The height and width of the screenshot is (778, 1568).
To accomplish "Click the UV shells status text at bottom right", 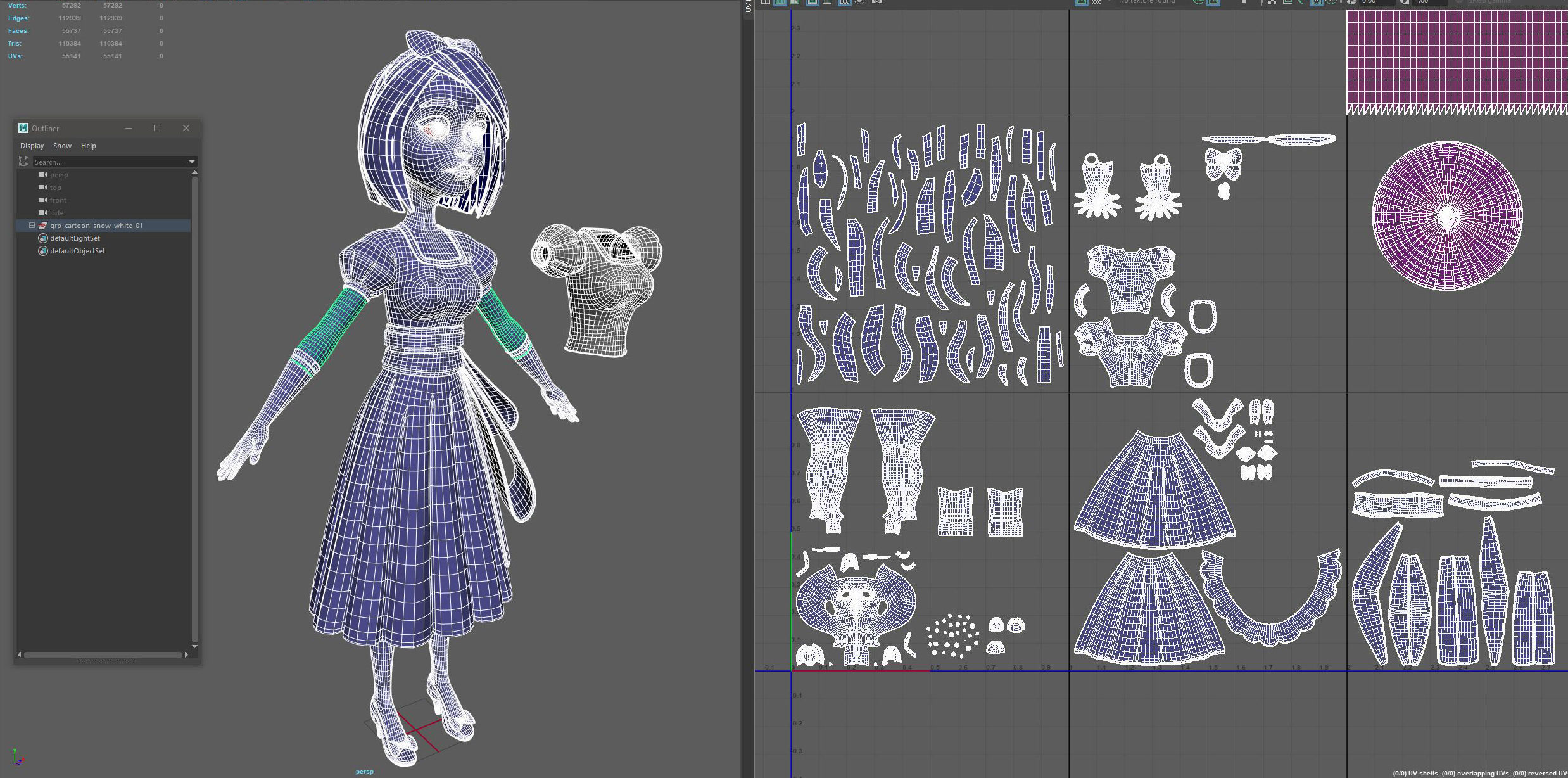I will (x=1479, y=774).
